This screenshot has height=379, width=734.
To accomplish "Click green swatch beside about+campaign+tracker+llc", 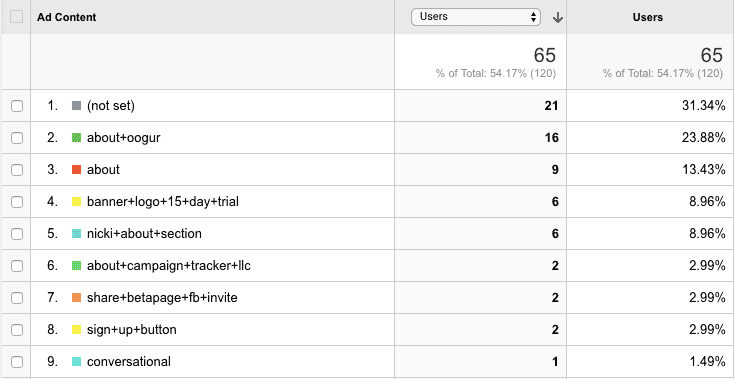I will pyautogui.click(x=76, y=266).
